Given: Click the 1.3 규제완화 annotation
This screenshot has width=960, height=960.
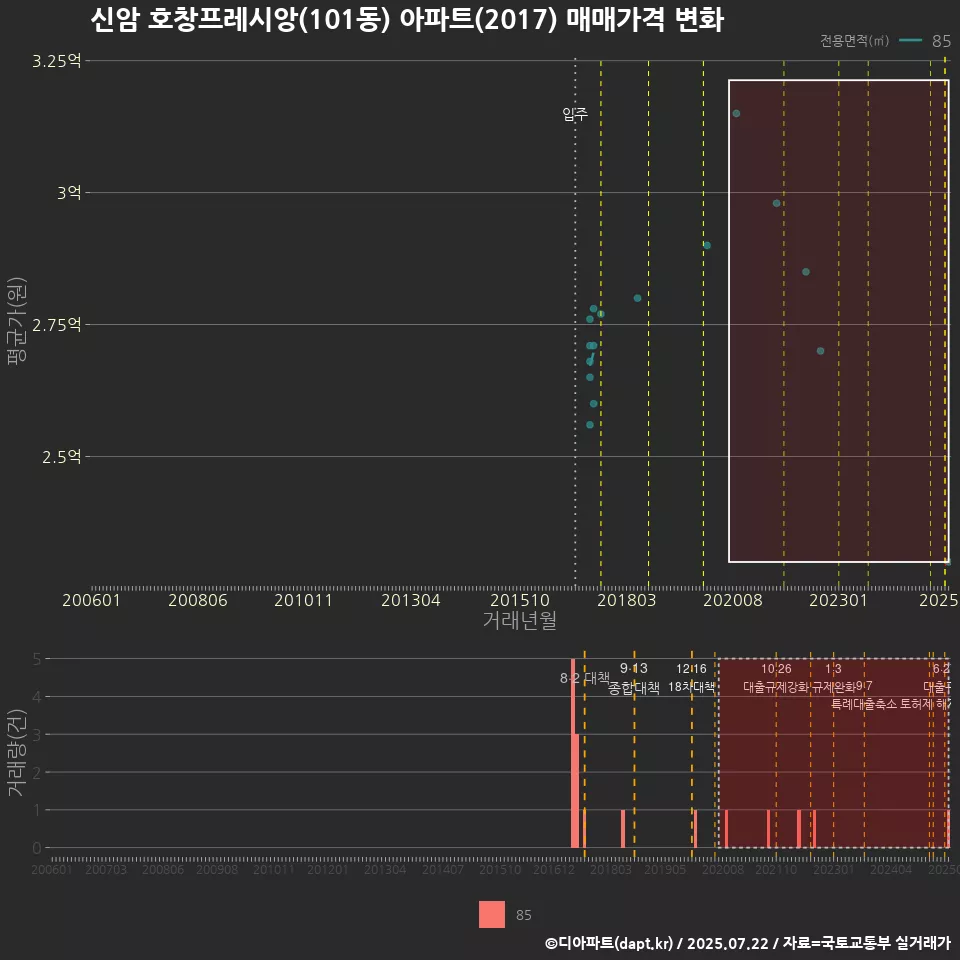Looking at the screenshot, I should tap(833, 678).
